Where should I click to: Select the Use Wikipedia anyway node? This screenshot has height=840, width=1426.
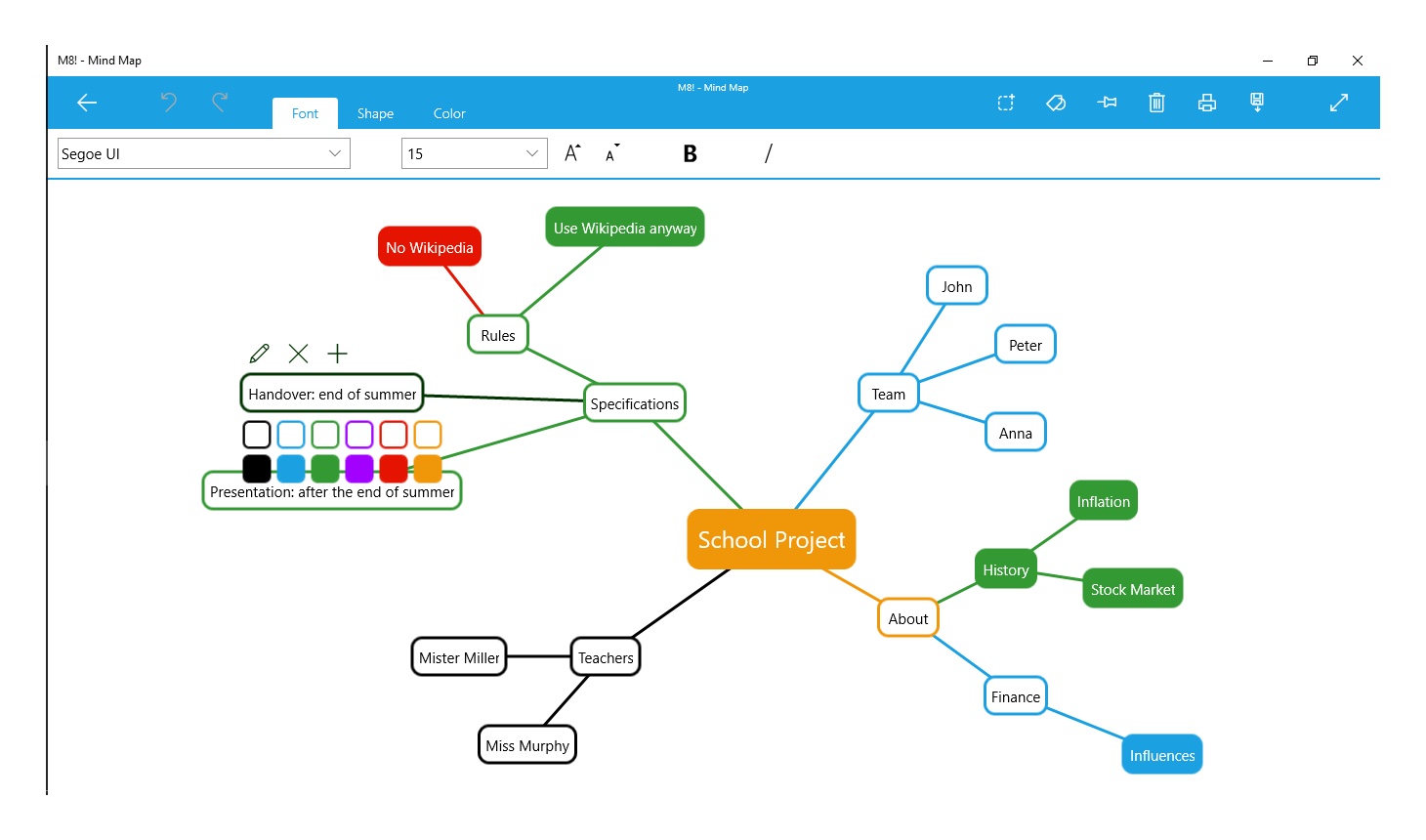point(625,228)
